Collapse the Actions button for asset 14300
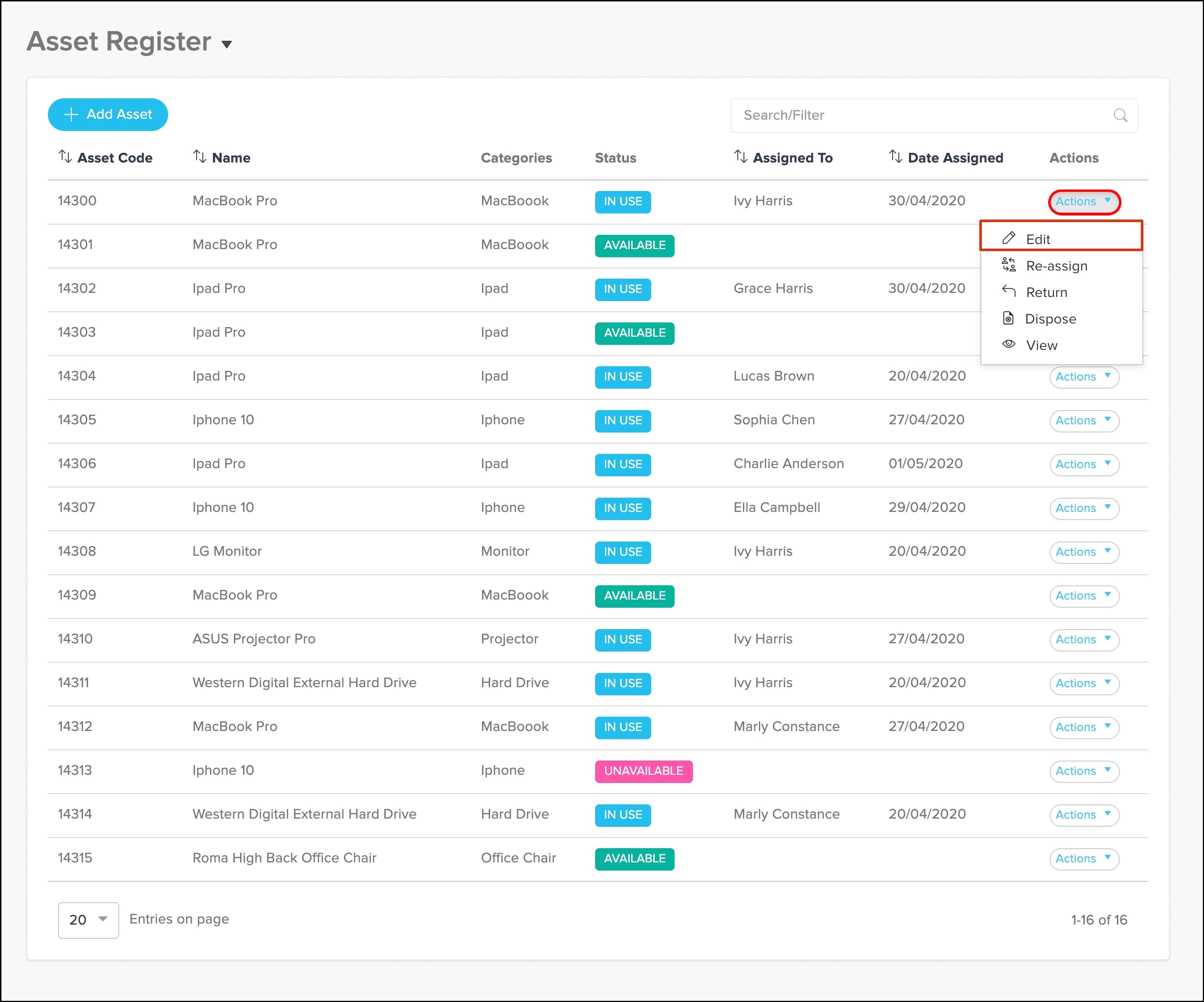 click(1083, 201)
